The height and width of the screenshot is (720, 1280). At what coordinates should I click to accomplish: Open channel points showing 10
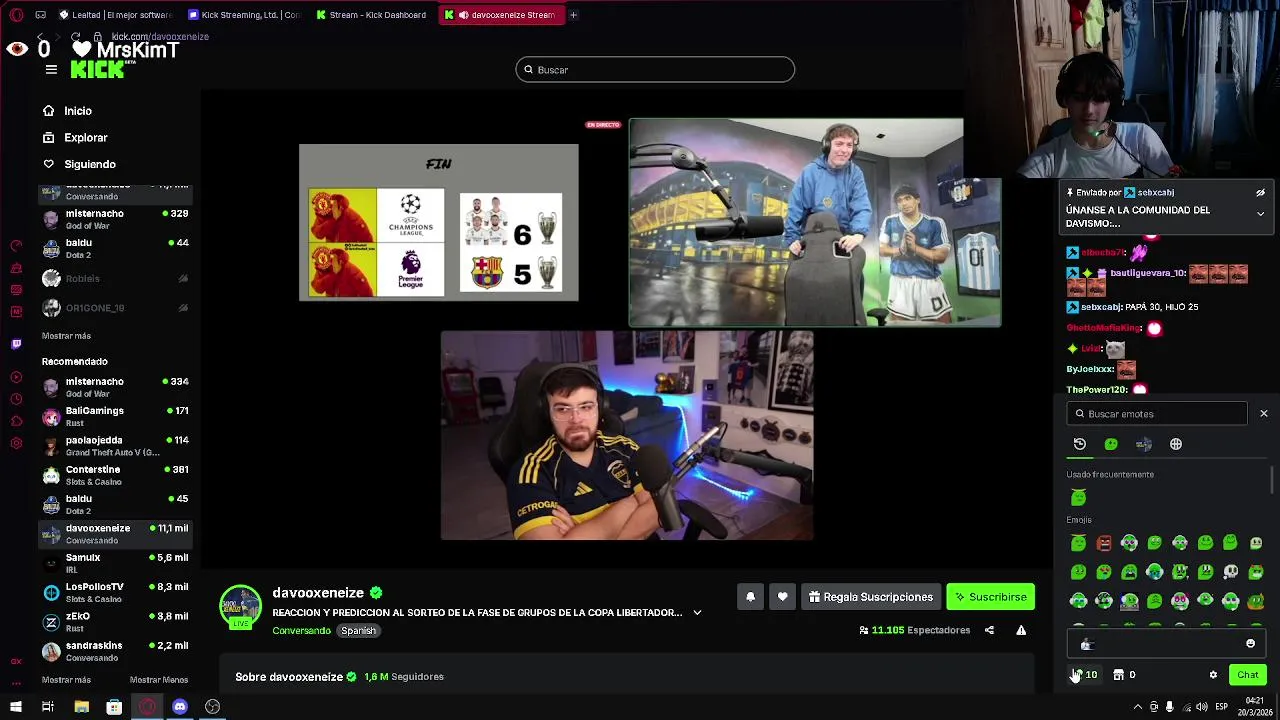[1085, 675]
